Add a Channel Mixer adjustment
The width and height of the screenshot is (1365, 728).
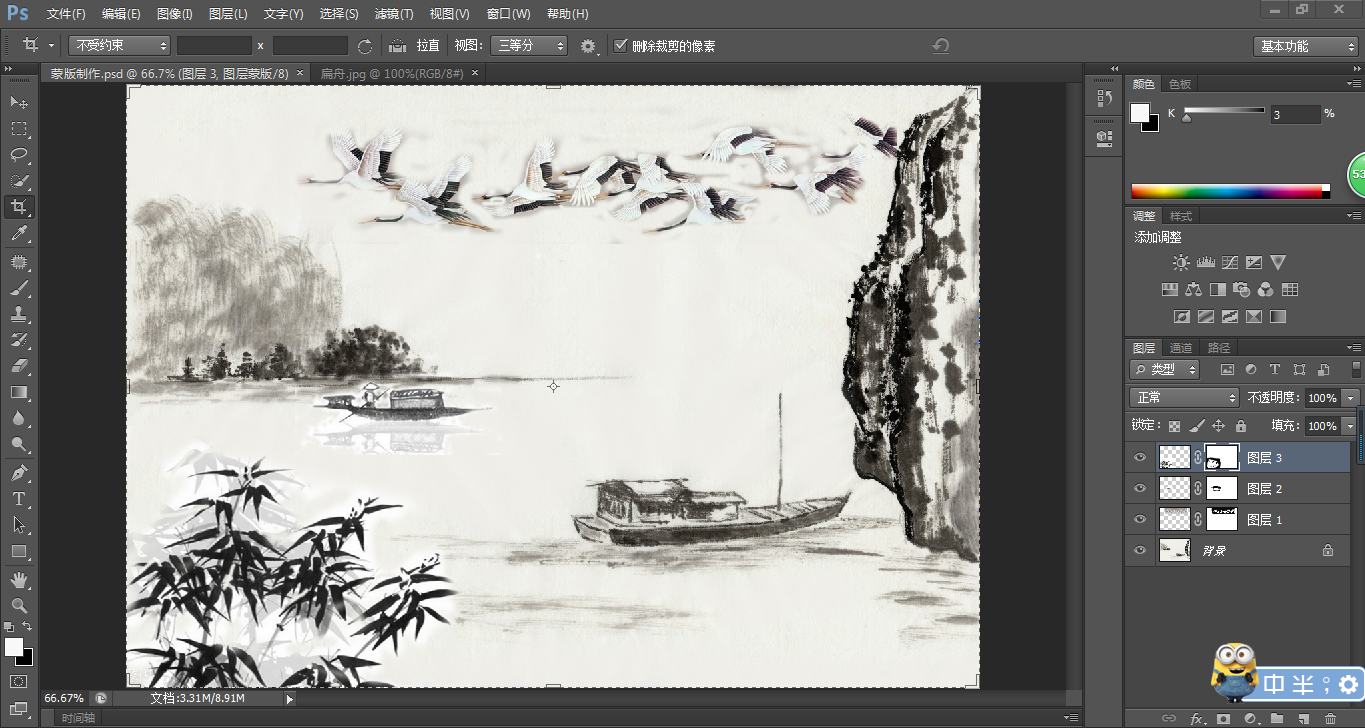click(x=1265, y=290)
